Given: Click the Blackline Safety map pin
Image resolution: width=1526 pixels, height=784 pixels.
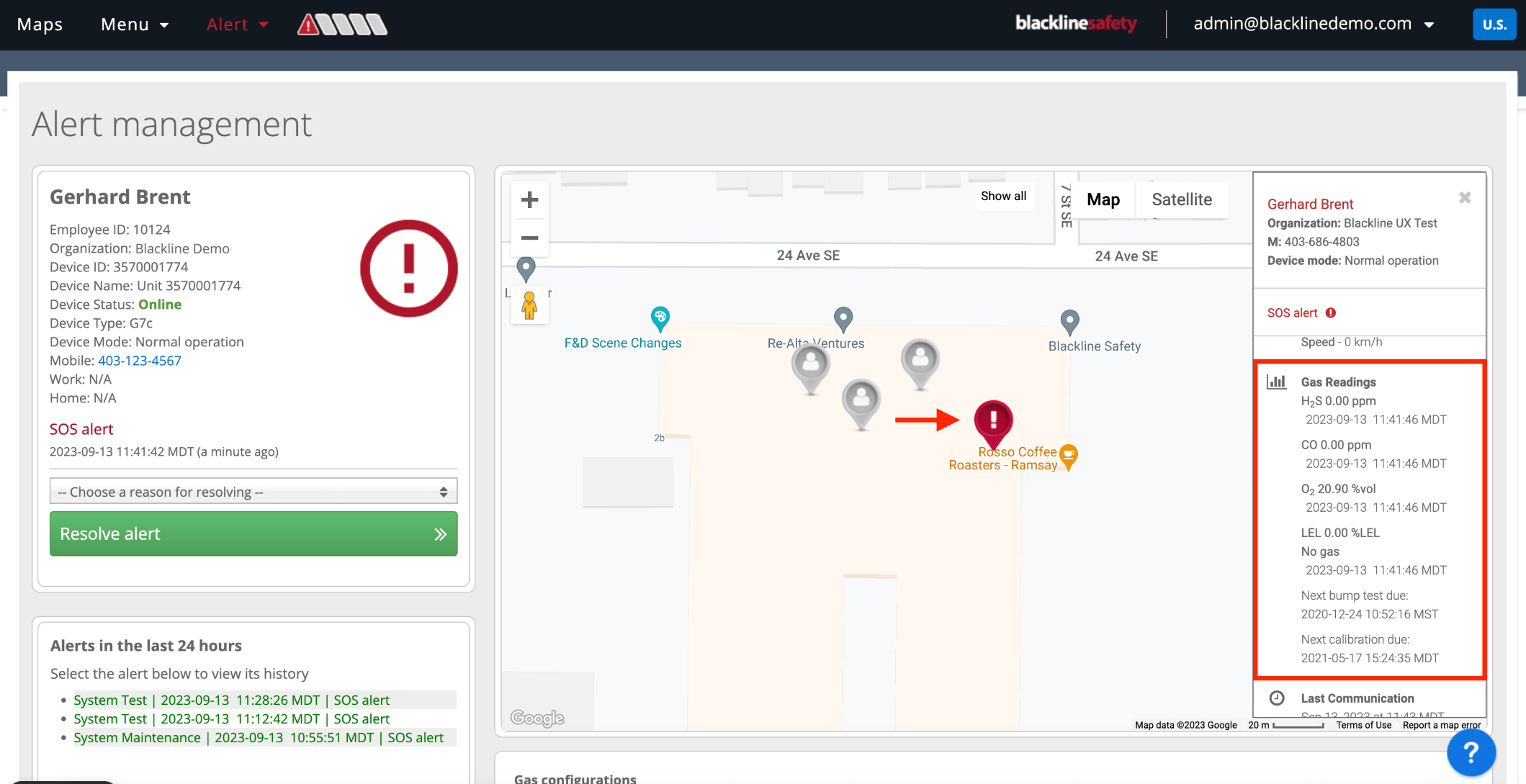Looking at the screenshot, I should [1069, 321].
